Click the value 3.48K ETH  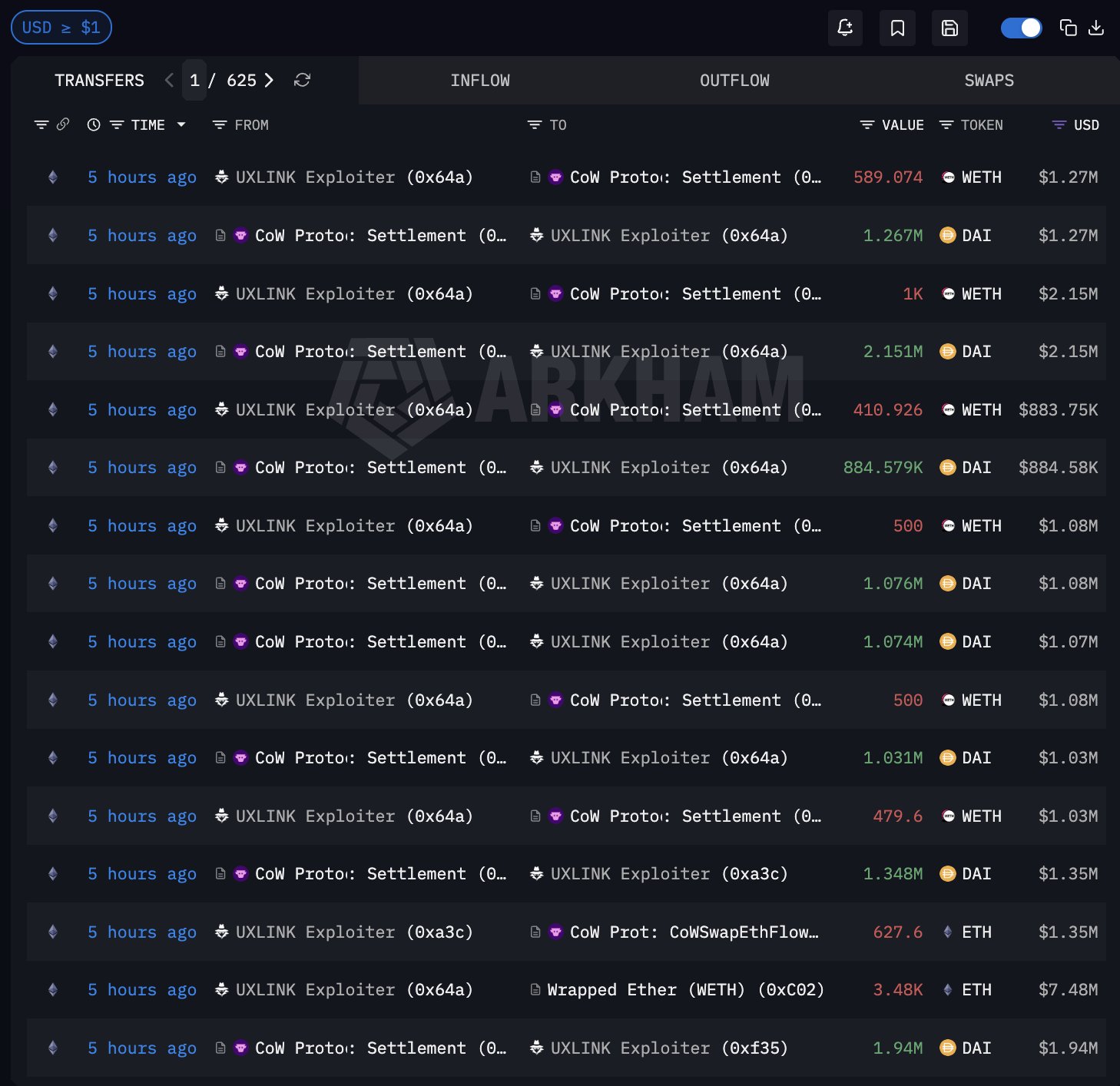[x=897, y=990]
